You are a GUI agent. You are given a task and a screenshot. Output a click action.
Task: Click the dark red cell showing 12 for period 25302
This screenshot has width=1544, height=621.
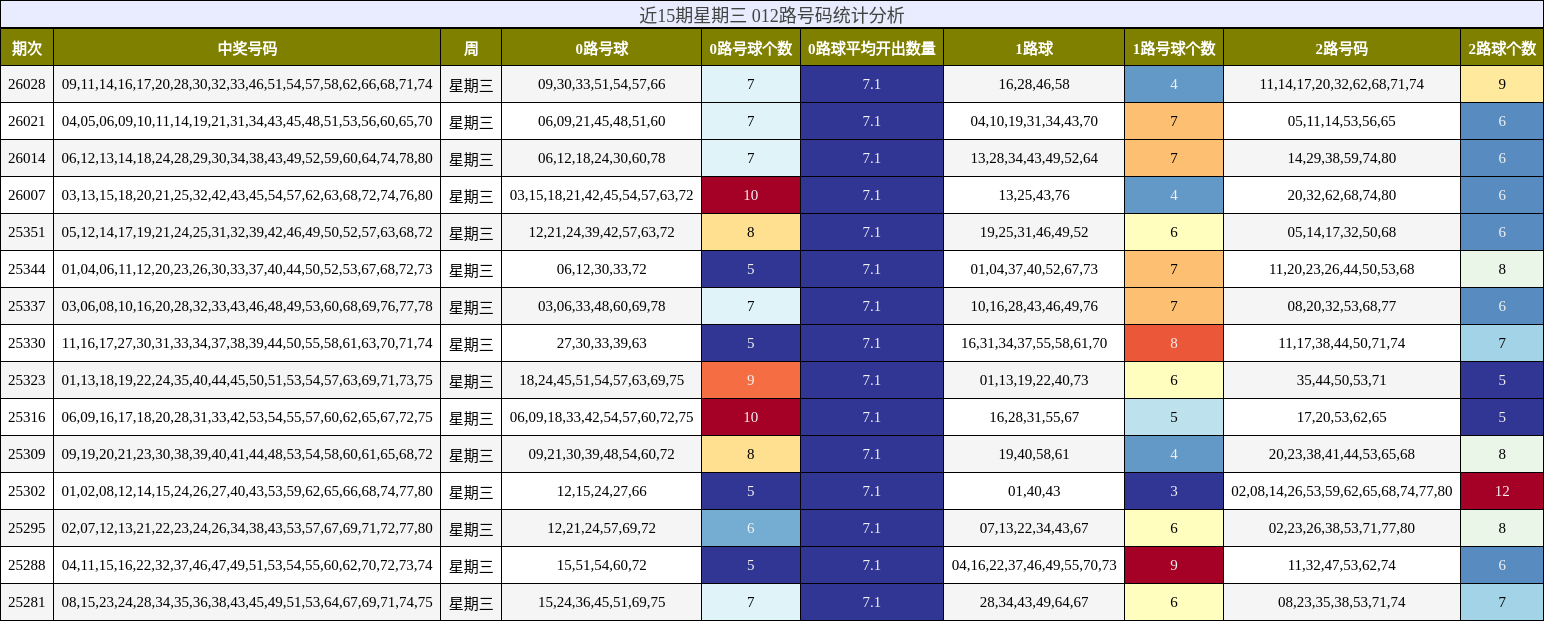(x=1502, y=491)
